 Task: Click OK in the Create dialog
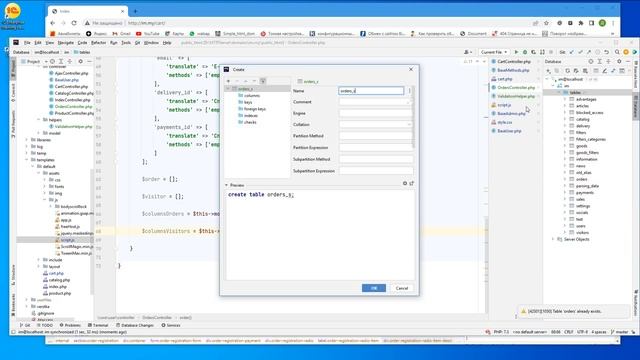(x=373, y=288)
